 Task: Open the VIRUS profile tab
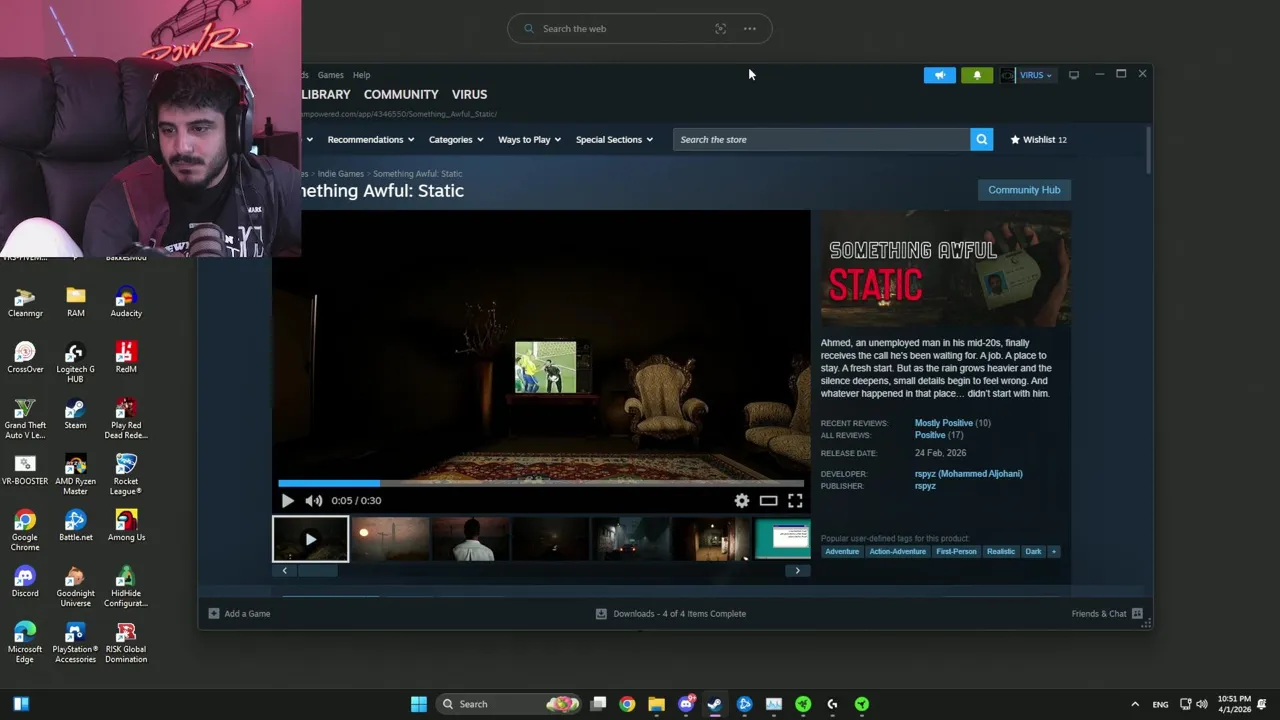(469, 94)
